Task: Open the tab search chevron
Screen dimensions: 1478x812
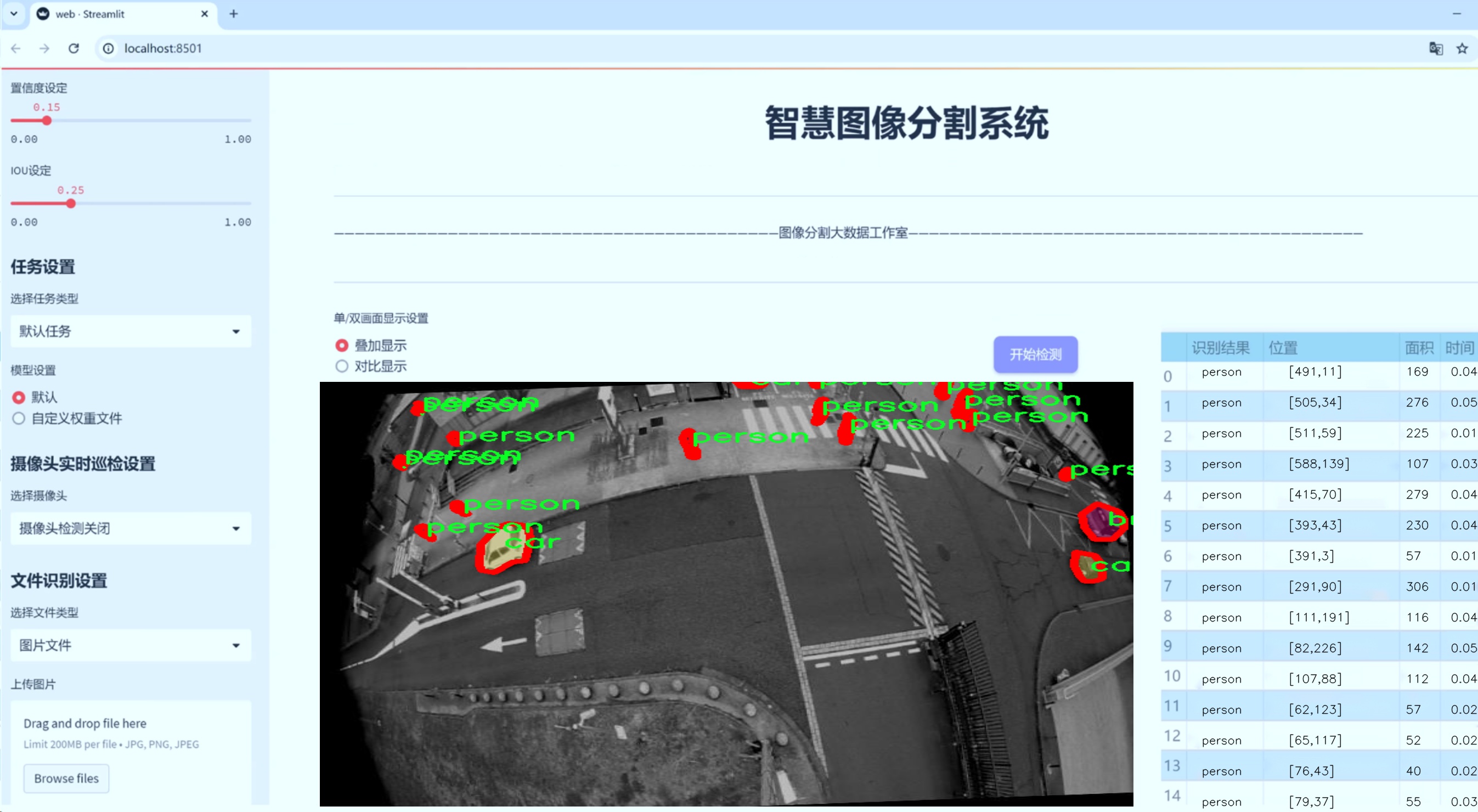Action: pyautogui.click(x=14, y=14)
